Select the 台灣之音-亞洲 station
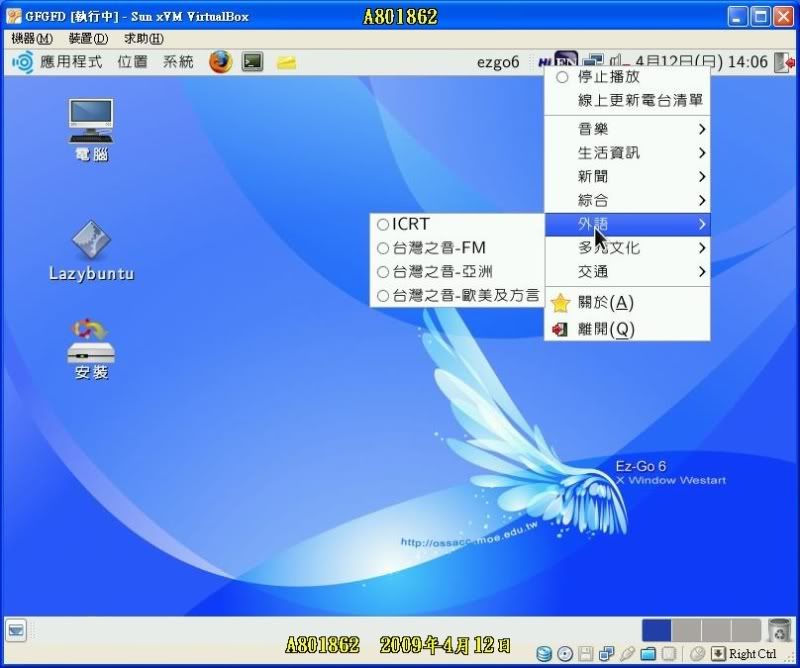800x668 pixels. point(457,271)
